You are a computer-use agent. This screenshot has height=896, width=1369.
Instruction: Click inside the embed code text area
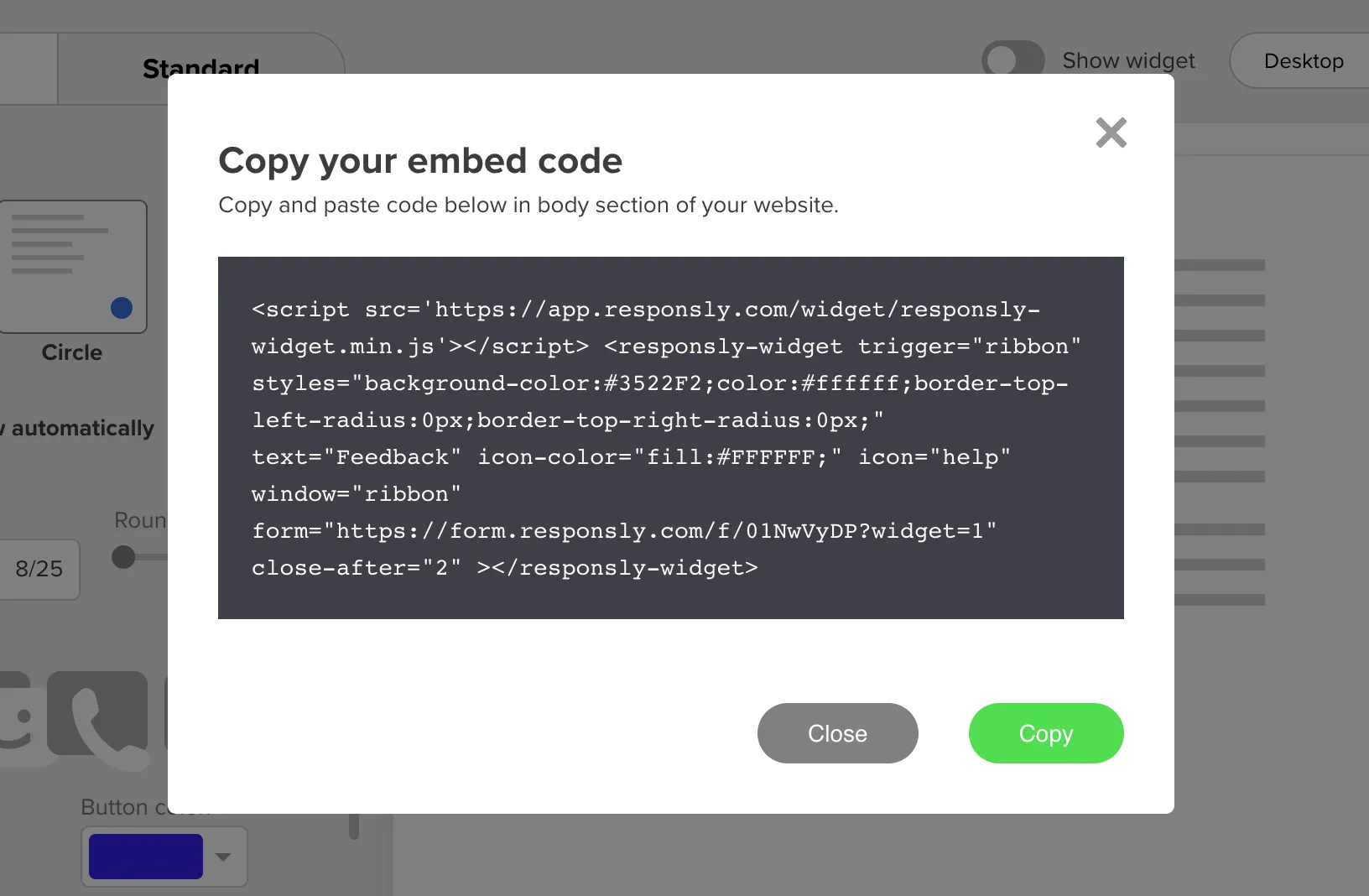click(x=670, y=436)
